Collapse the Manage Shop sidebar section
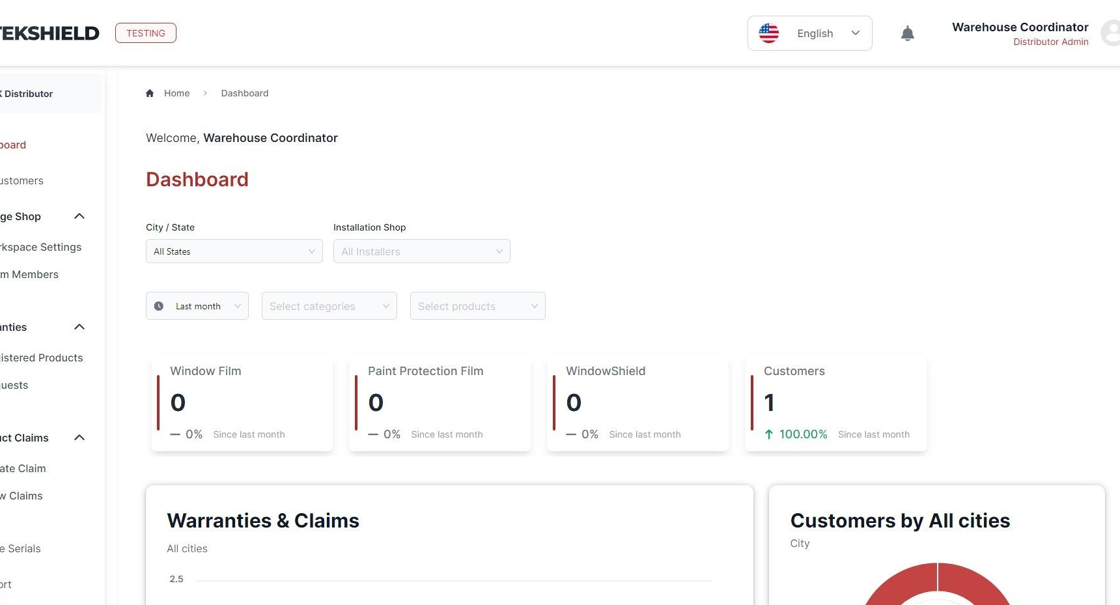This screenshot has height=605, width=1120. [x=79, y=216]
